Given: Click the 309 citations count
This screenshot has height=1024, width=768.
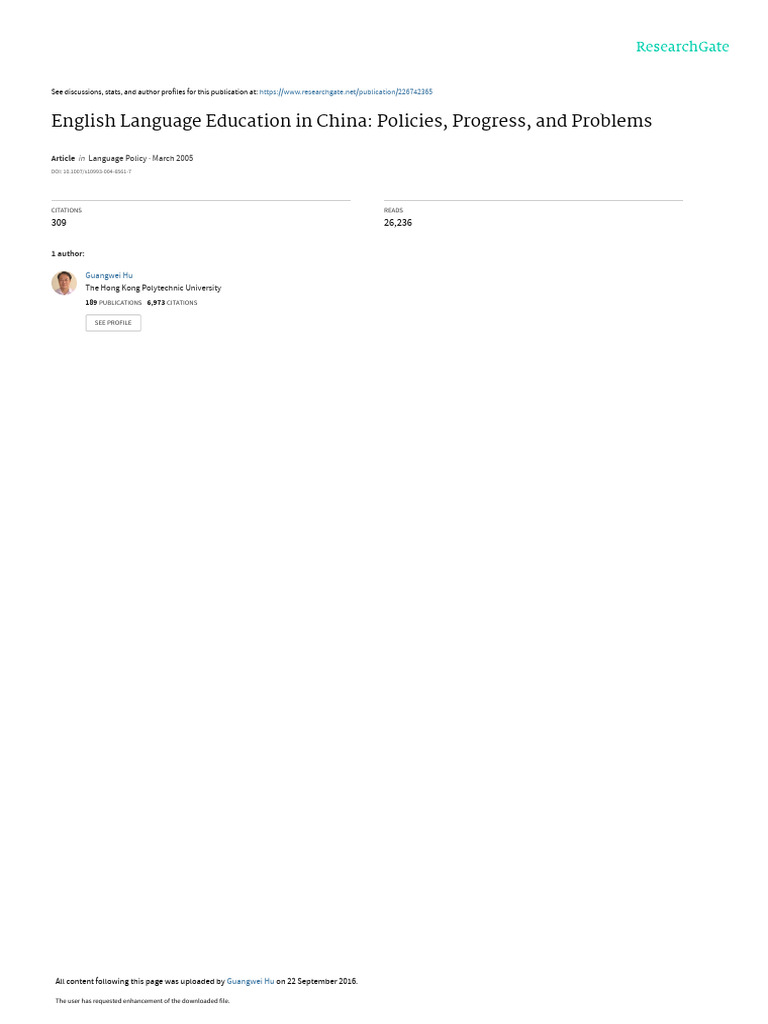Looking at the screenshot, I should 59,223.
